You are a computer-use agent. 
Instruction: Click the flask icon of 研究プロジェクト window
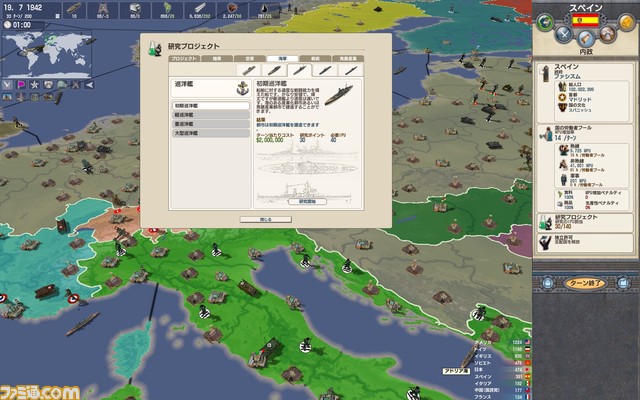tap(155, 49)
